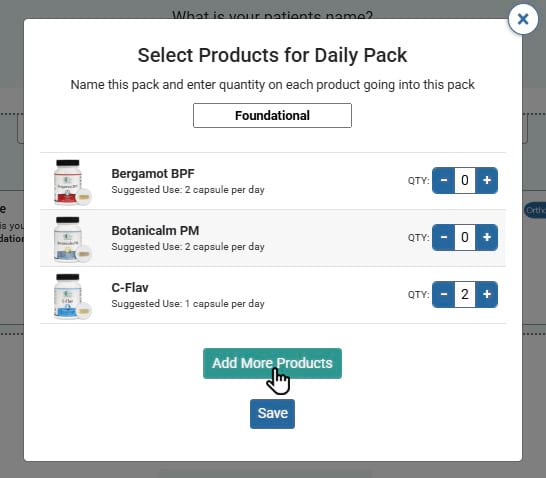Open the C-Flav bottle thumbnail
The height and width of the screenshot is (478, 546).
coord(72,296)
